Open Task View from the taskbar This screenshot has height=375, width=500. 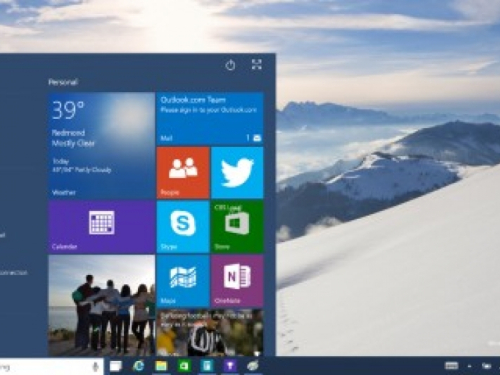pos(116,366)
